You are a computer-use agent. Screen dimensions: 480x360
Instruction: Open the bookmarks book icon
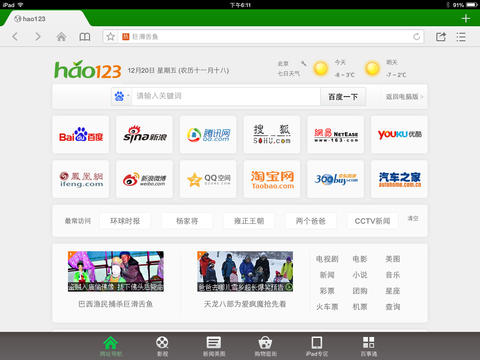click(85, 36)
